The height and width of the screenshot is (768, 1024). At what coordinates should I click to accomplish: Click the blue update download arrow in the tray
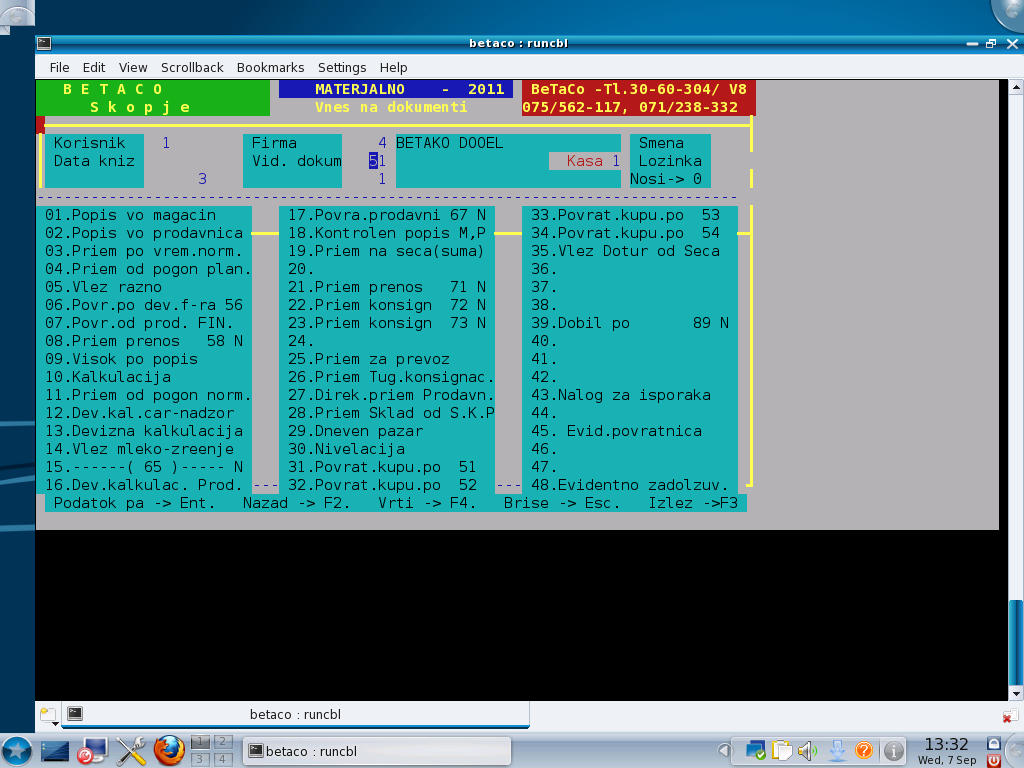tap(836, 750)
